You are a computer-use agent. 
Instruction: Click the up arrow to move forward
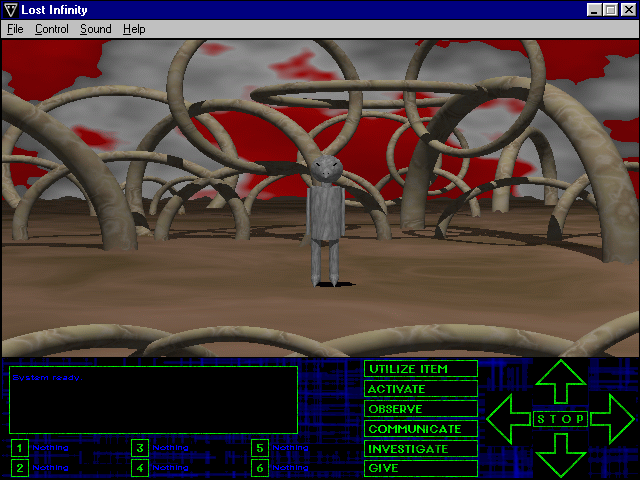[560, 382]
